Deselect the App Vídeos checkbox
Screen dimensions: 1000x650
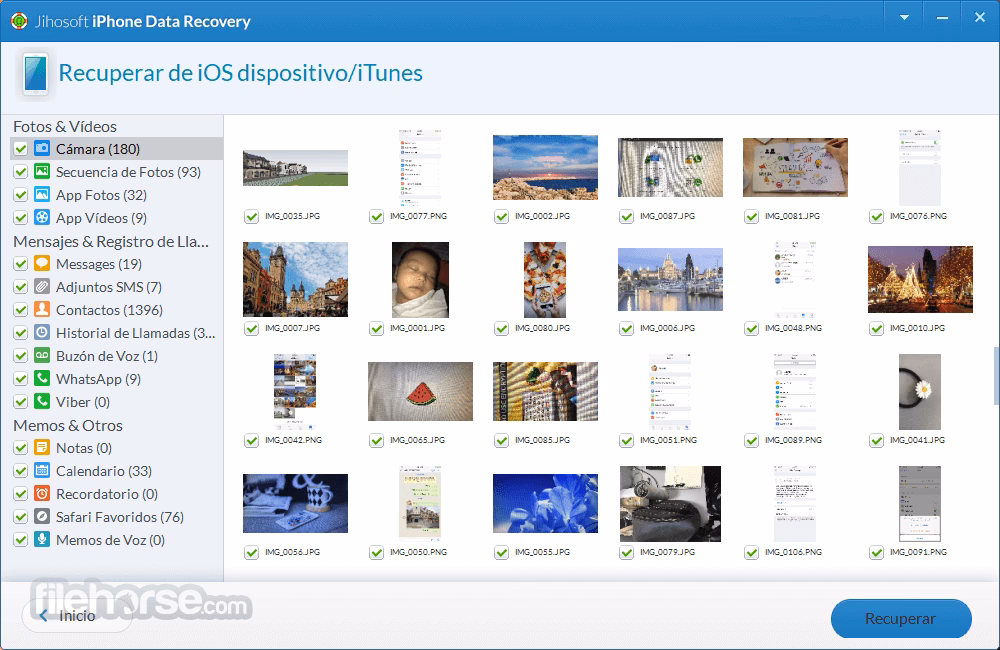click(20, 218)
